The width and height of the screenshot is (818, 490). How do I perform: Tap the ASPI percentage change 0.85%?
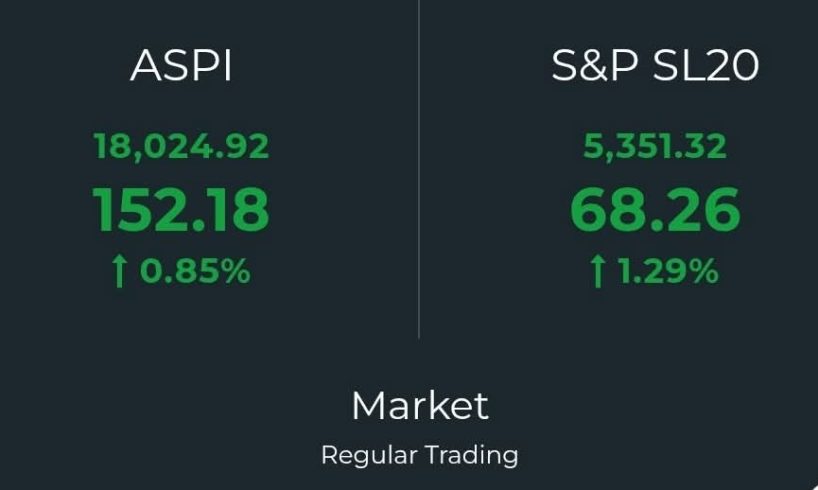(195, 271)
